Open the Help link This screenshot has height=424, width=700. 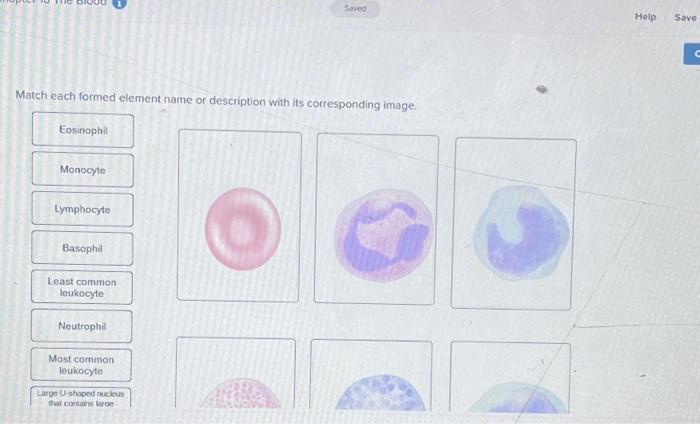point(646,17)
